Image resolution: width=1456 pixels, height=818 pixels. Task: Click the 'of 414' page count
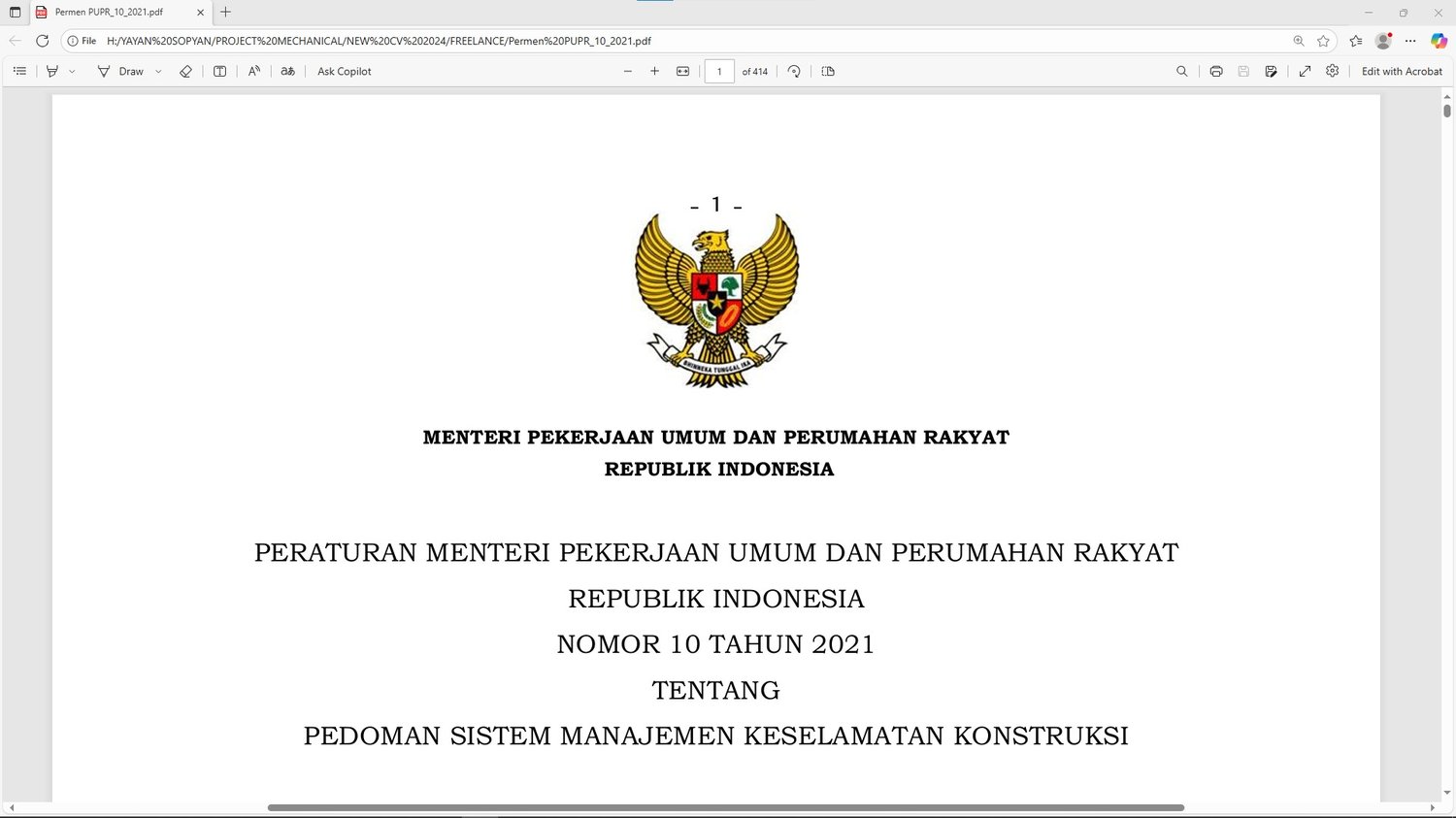tap(755, 71)
